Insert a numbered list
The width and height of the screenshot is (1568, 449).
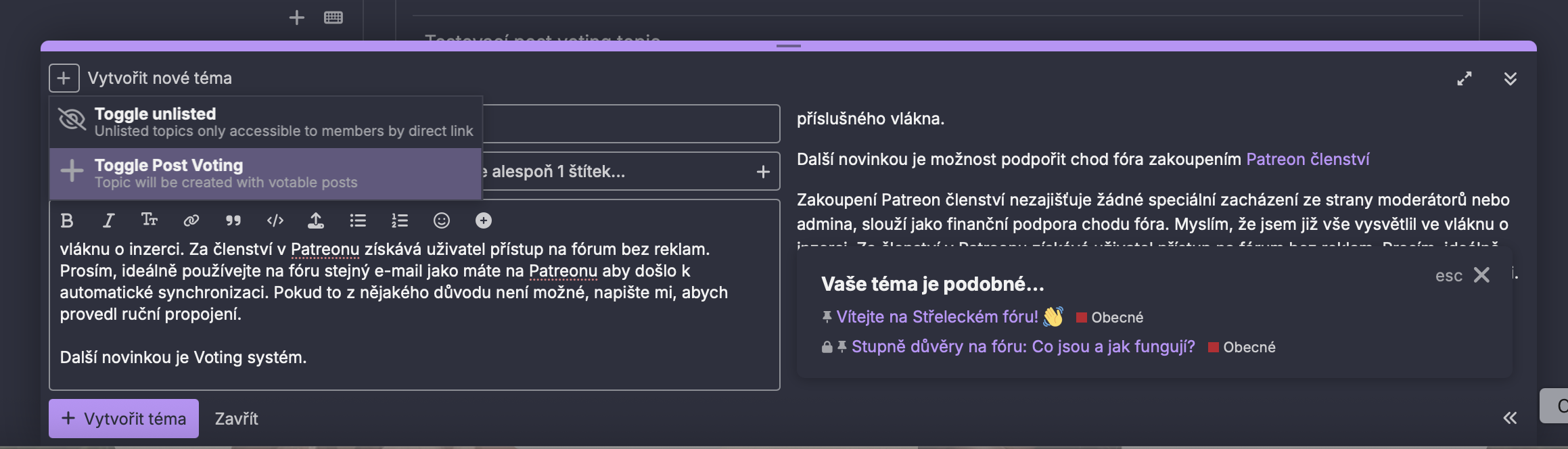click(x=400, y=220)
